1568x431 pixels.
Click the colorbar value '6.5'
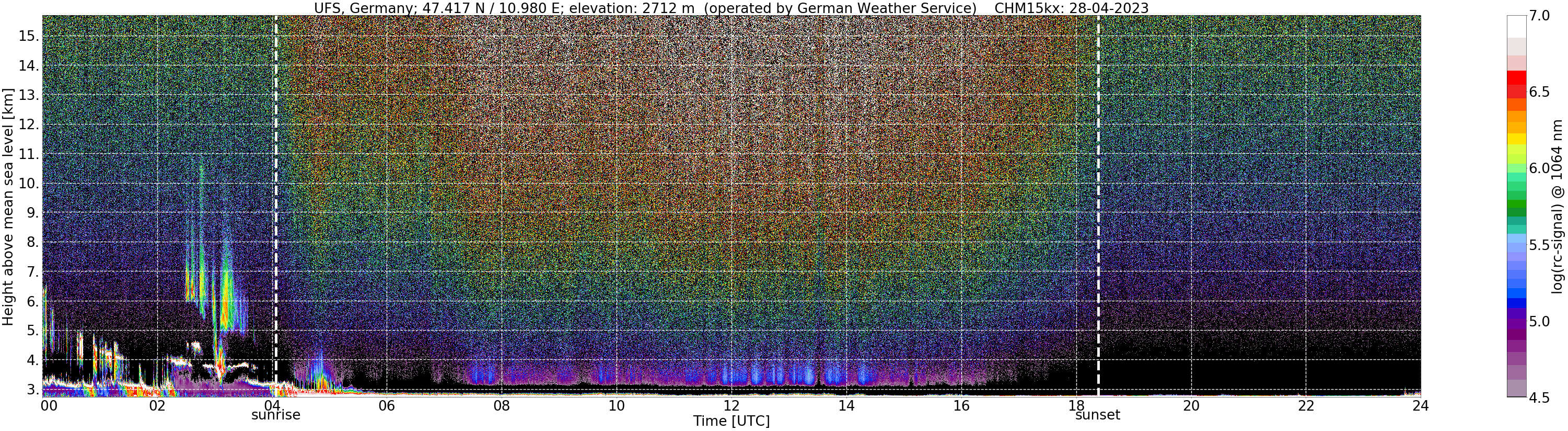(x=1539, y=93)
